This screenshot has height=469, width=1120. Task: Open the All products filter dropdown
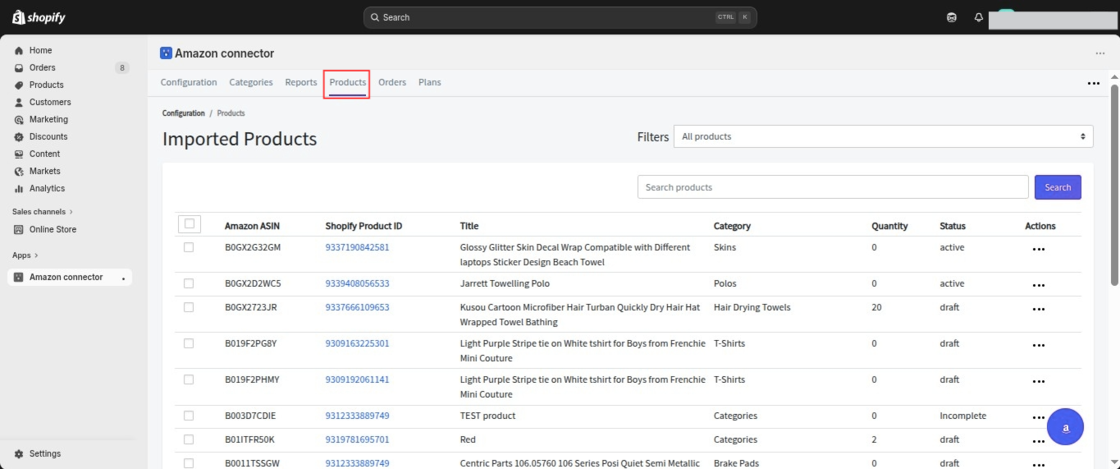coord(883,136)
